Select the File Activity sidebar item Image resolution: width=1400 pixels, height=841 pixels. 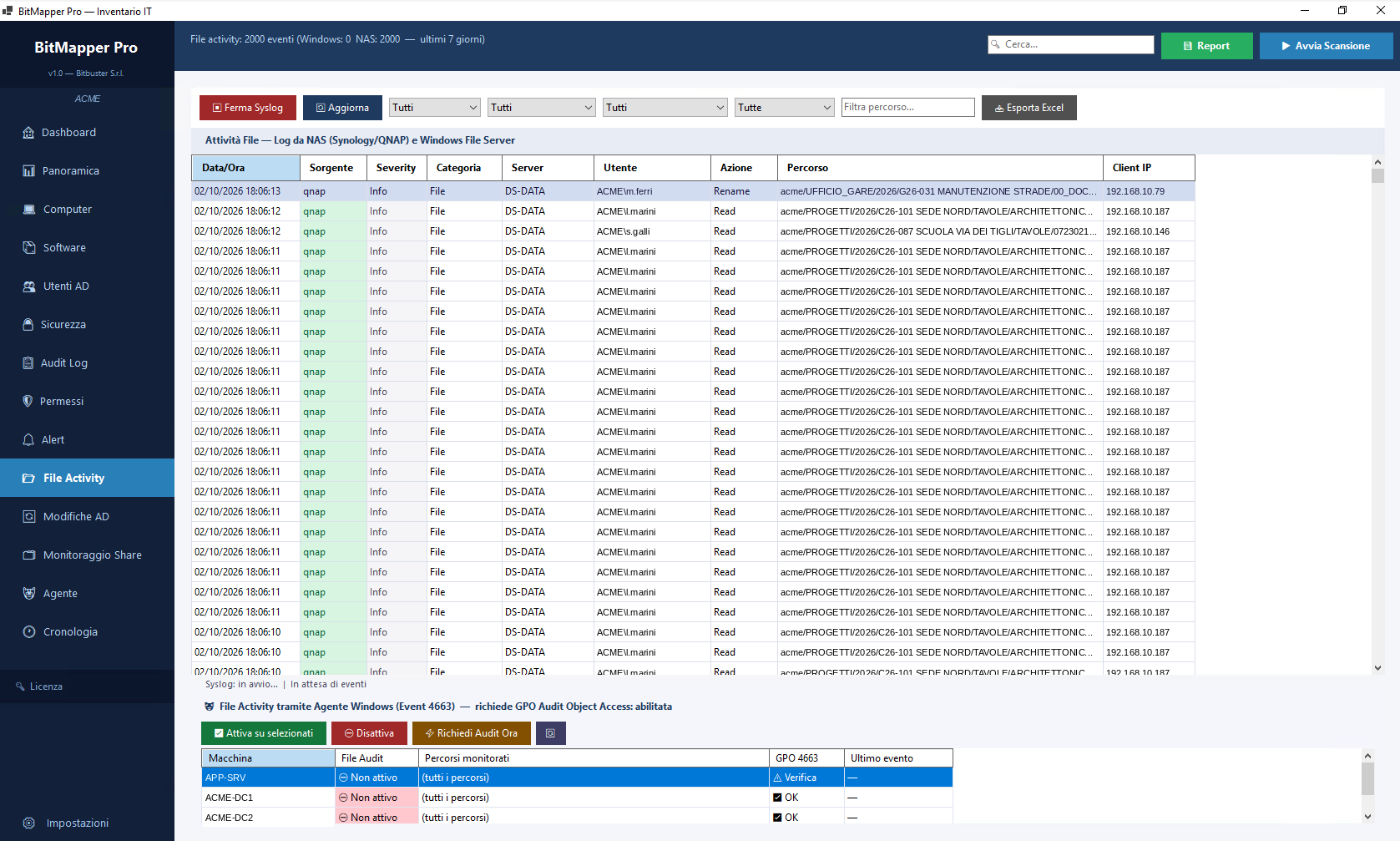[87, 479]
